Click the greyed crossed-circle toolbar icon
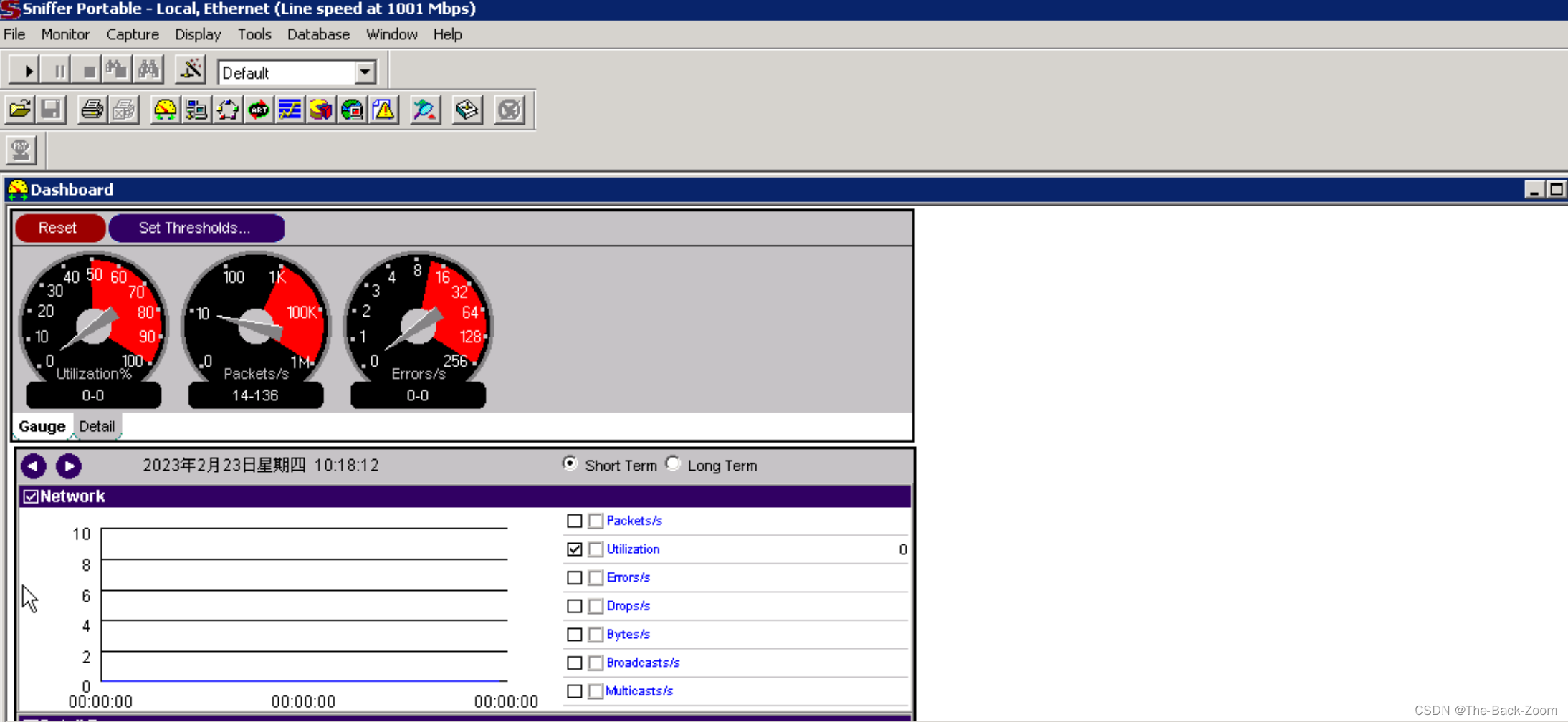Image resolution: width=1568 pixels, height=722 pixels. click(510, 110)
